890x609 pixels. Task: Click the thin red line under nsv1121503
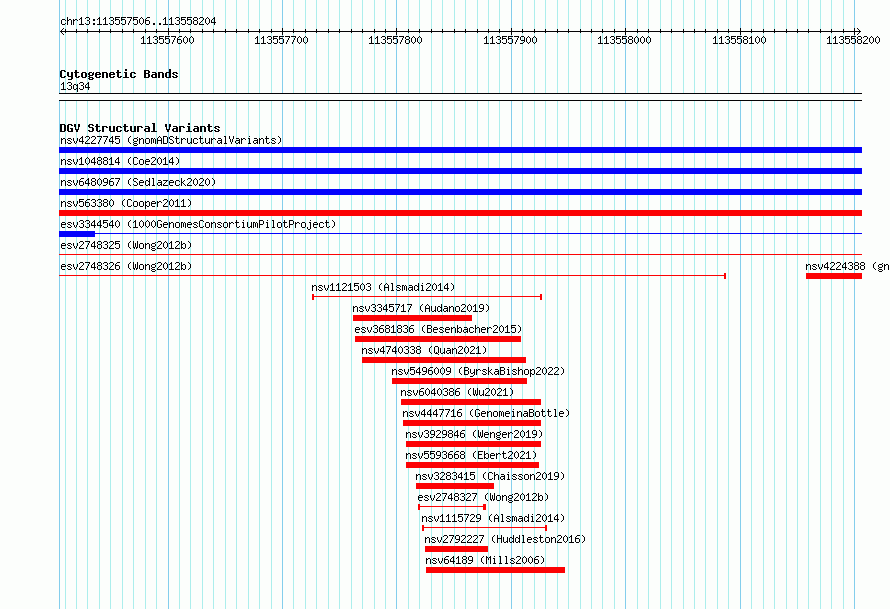point(427,297)
